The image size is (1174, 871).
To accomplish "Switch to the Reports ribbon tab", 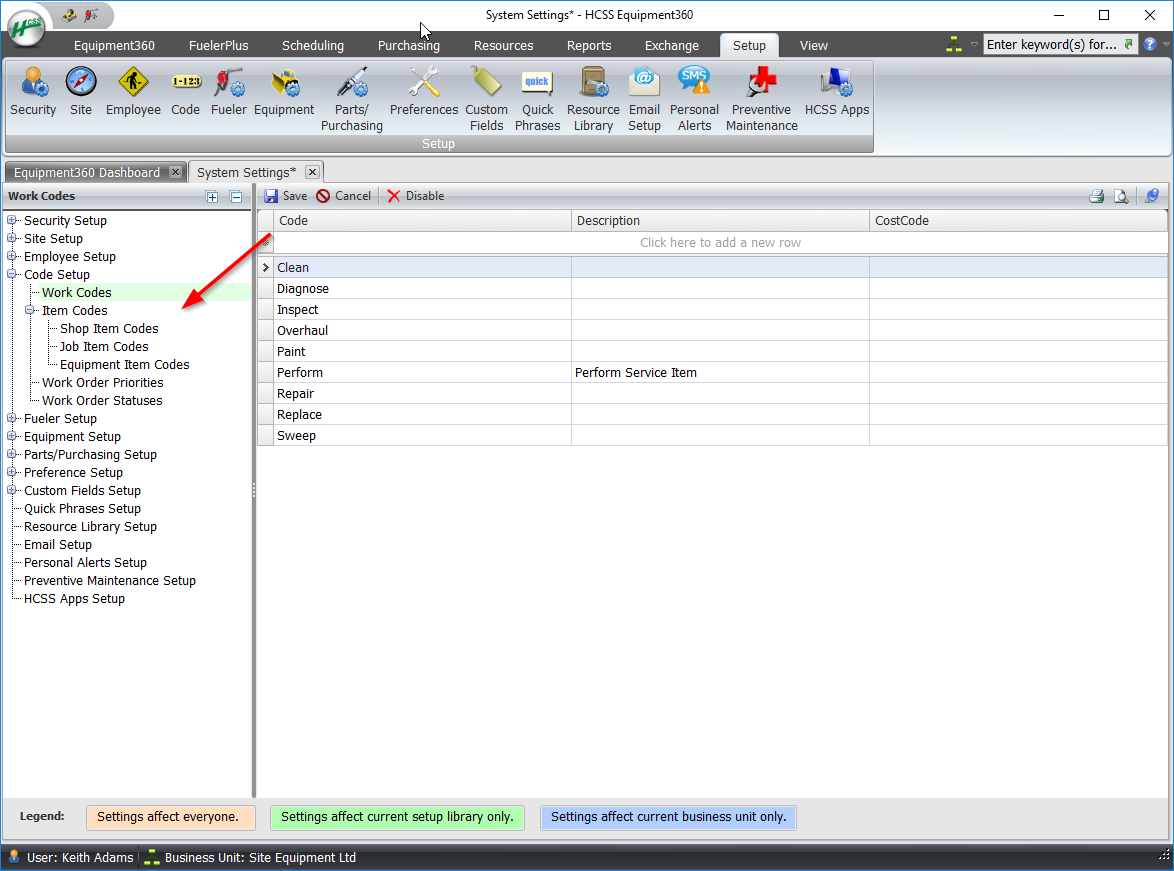I will 589,46.
